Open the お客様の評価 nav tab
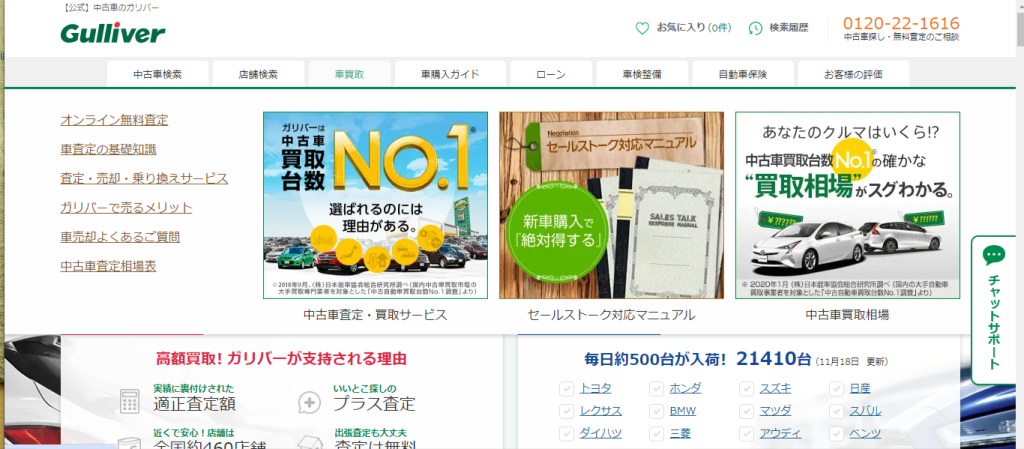The image size is (1024, 449). [x=854, y=74]
